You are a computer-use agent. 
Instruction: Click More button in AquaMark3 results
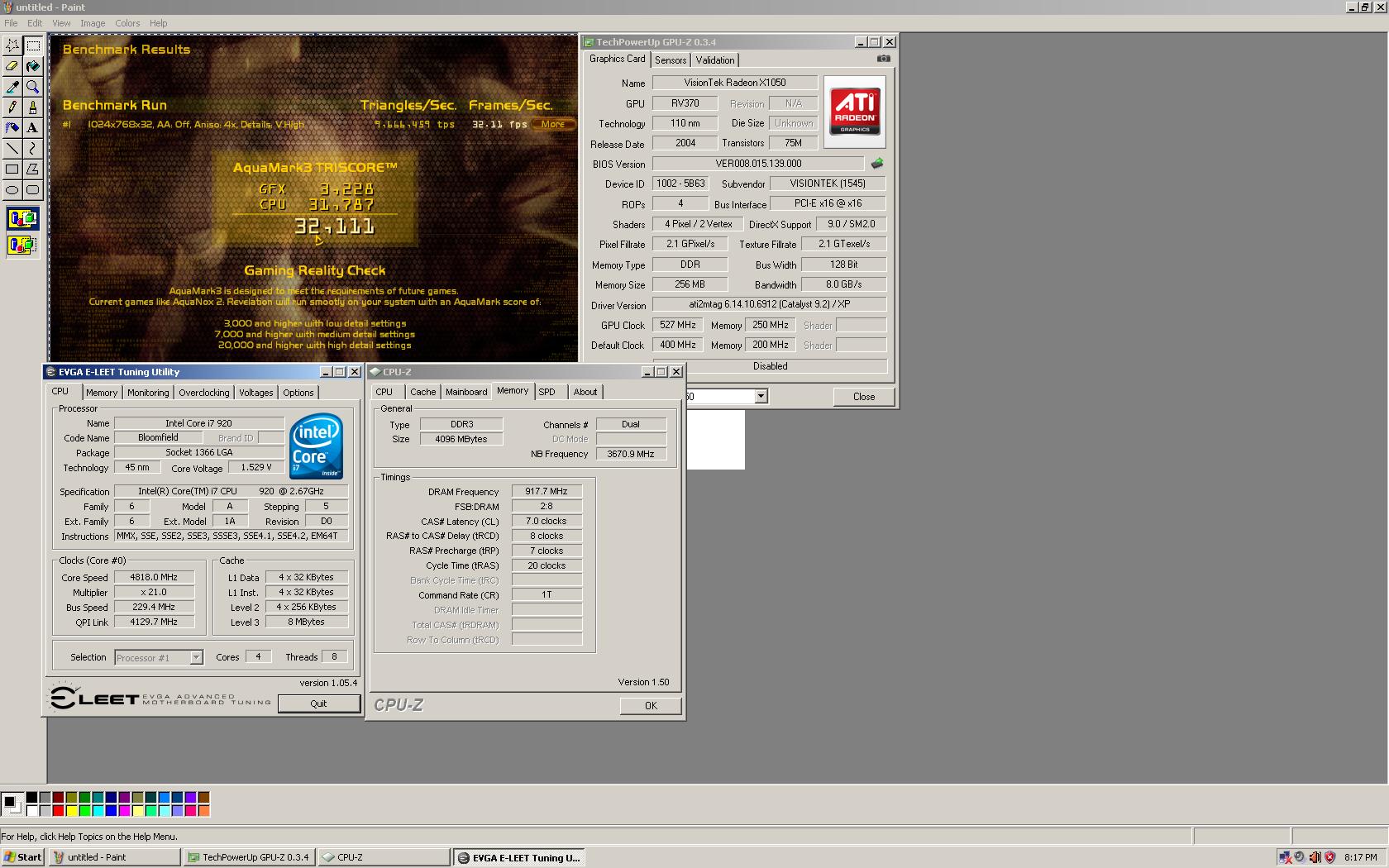click(x=553, y=124)
